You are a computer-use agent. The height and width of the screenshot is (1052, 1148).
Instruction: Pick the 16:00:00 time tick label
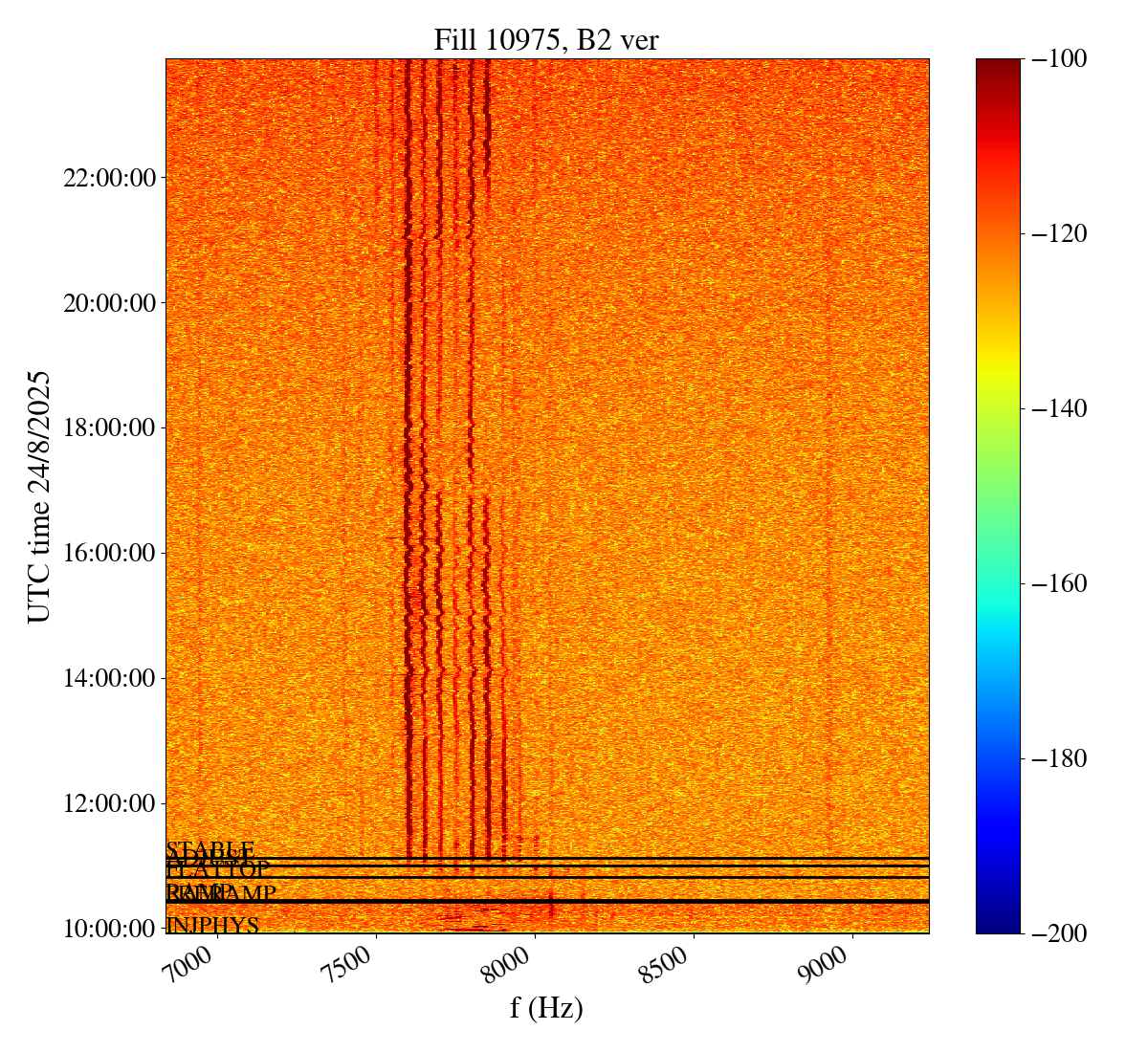point(108,553)
